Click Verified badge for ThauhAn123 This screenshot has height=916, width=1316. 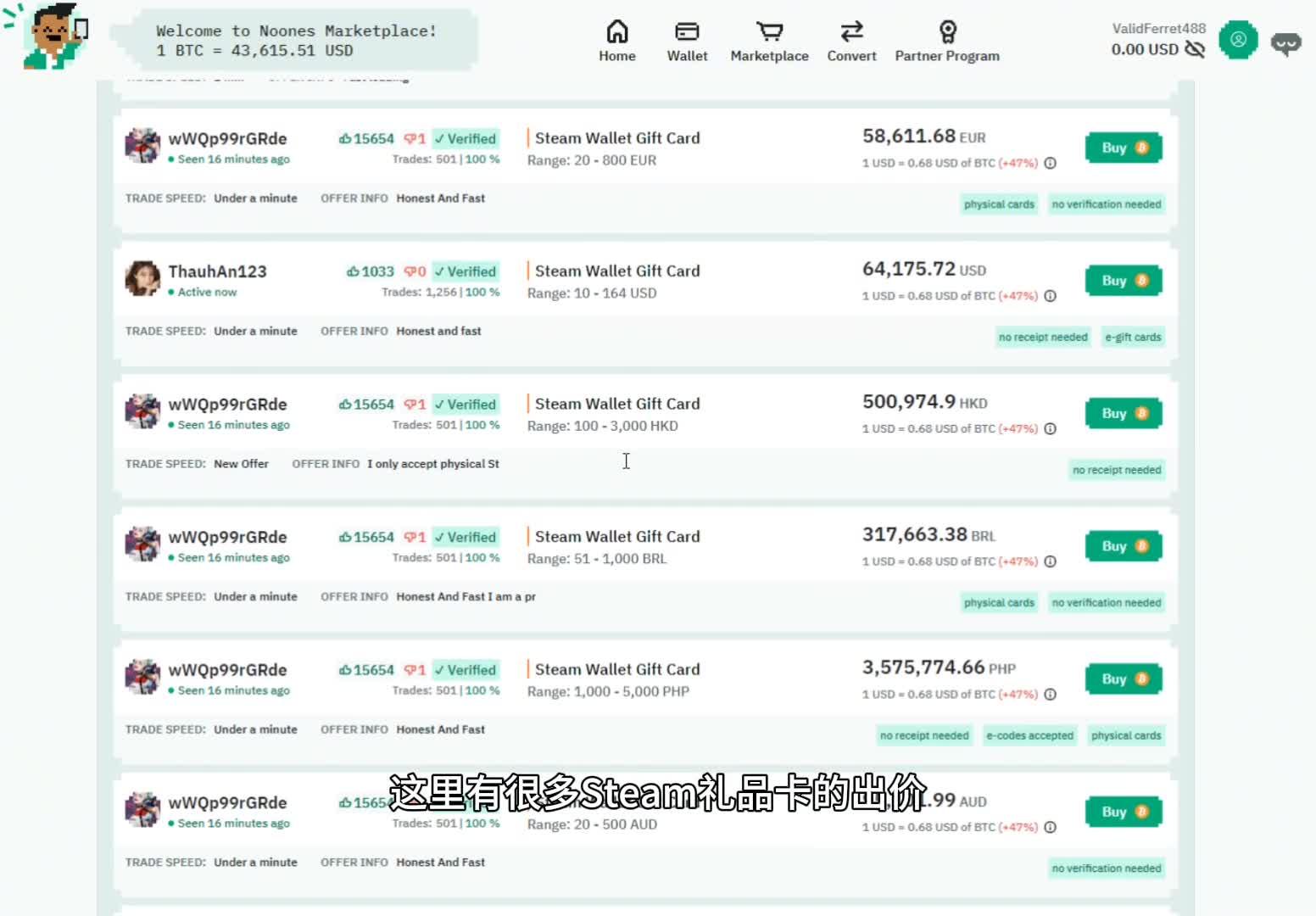[466, 271]
